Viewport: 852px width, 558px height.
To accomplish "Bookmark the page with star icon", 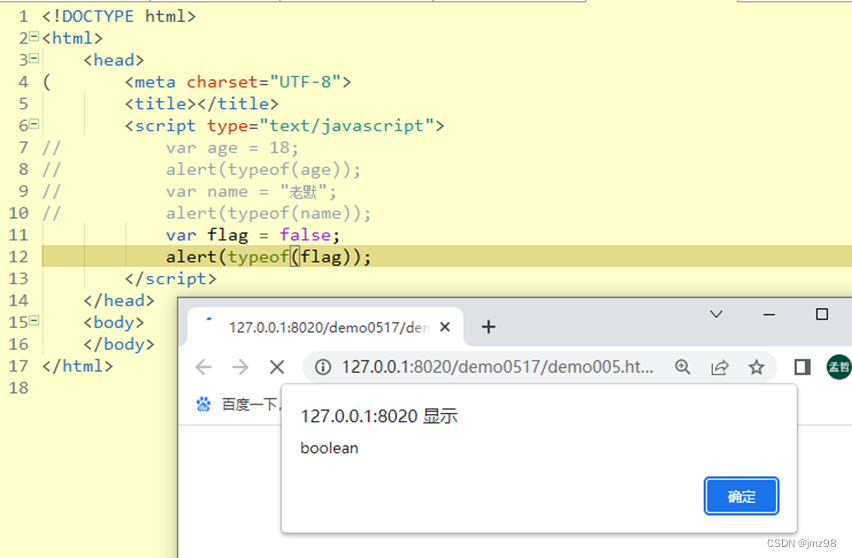I will [x=756, y=367].
